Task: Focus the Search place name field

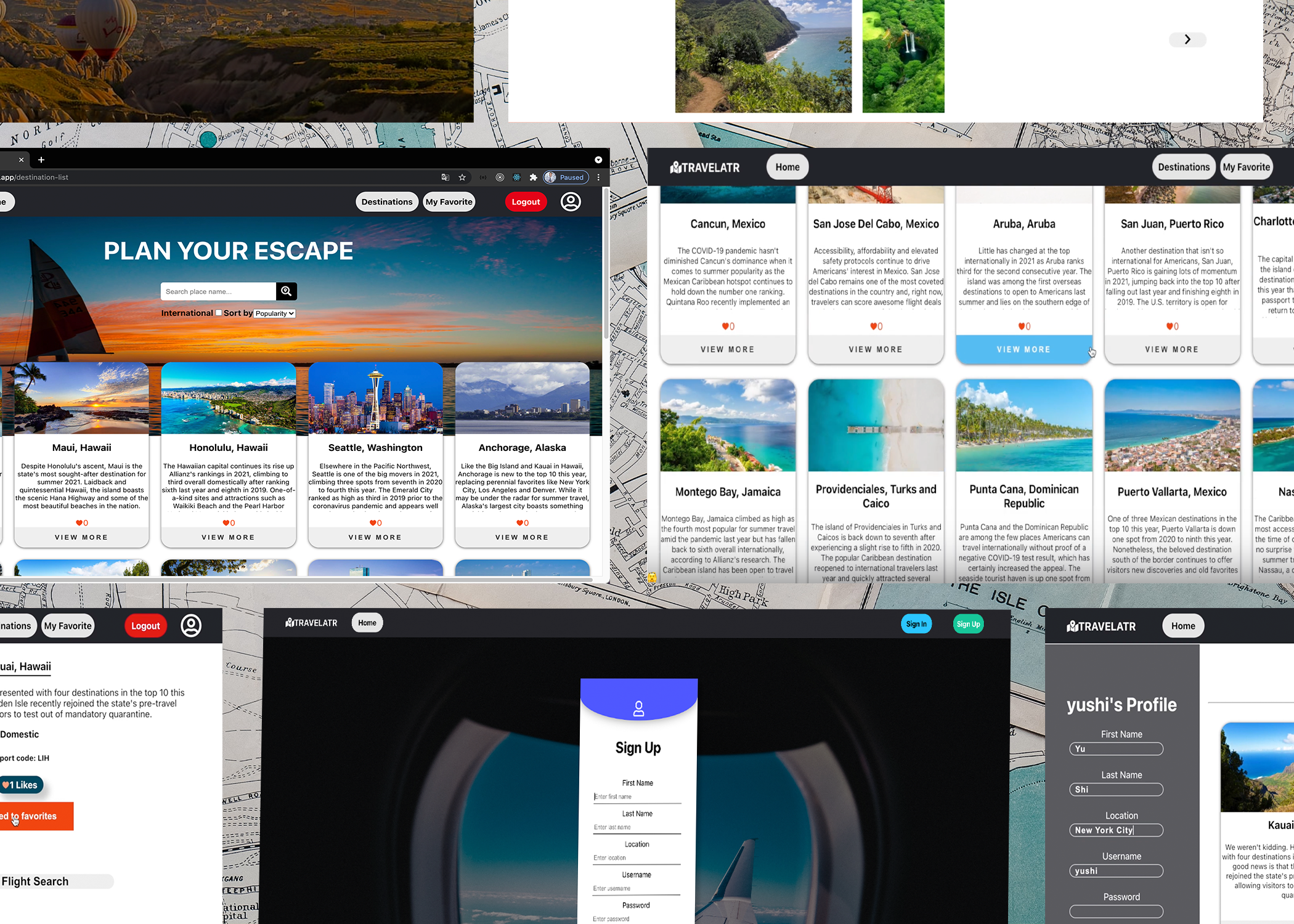Action: pos(218,291)
